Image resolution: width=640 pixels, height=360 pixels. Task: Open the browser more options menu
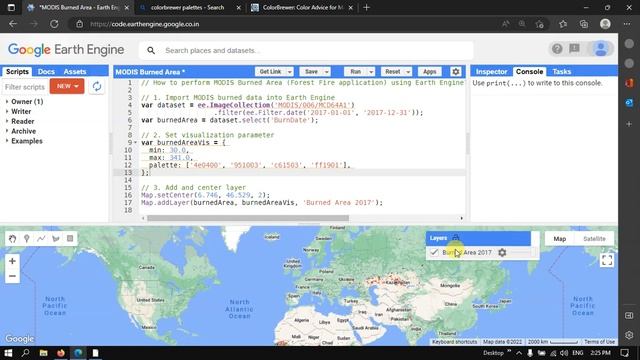(627, 24)
